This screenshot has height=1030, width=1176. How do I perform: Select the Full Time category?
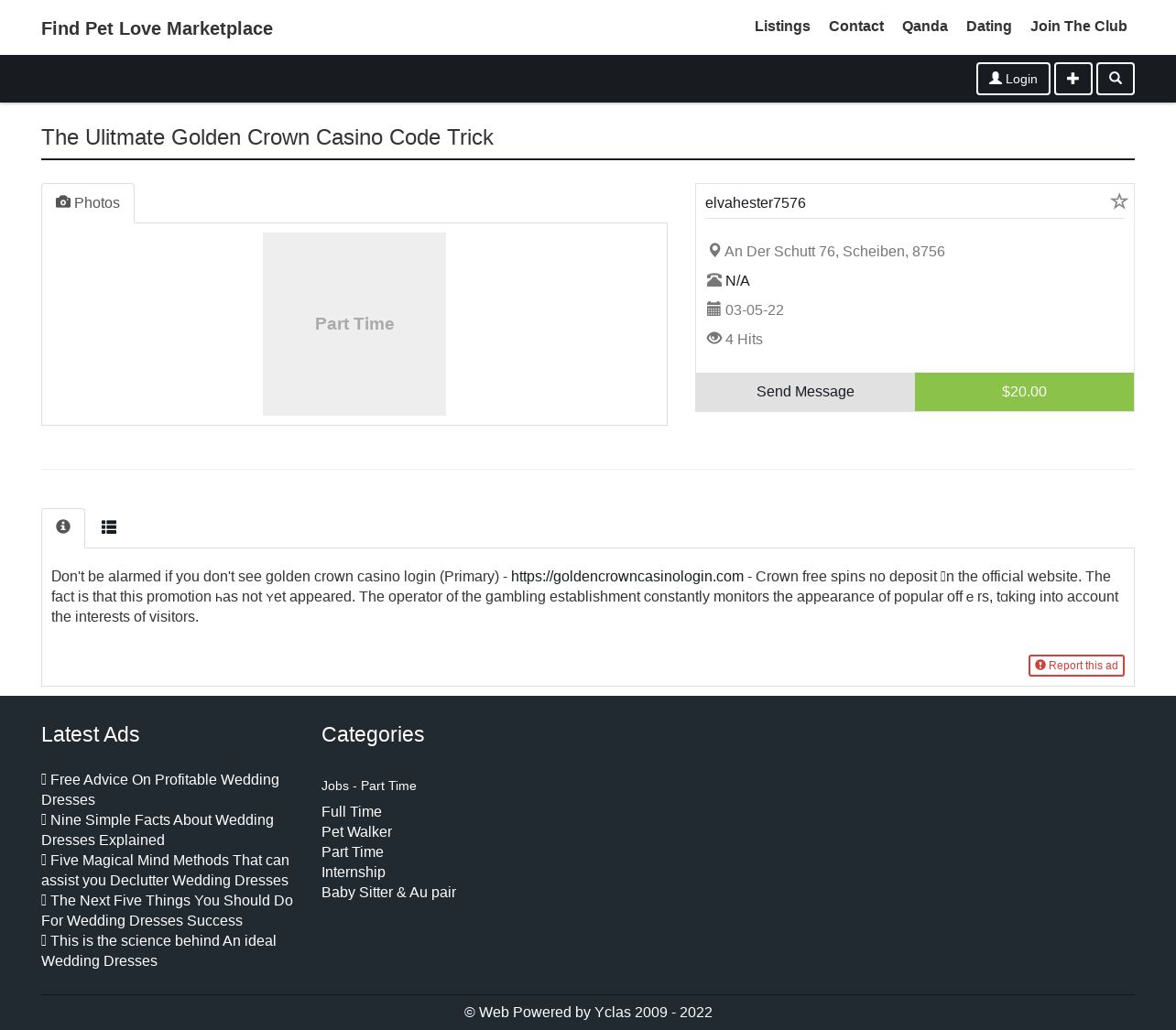coord(352,811)
